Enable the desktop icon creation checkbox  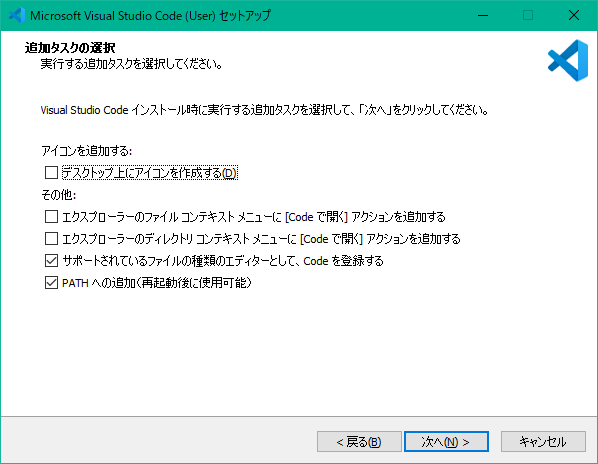click(51, 173)
